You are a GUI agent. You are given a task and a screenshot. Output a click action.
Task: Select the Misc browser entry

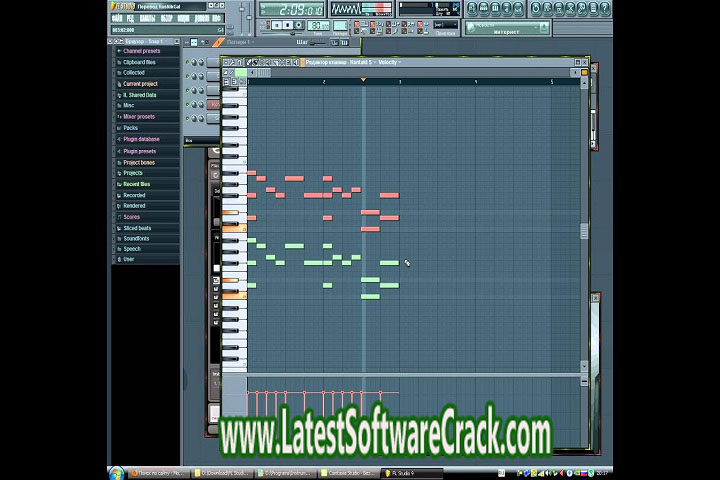146,105
